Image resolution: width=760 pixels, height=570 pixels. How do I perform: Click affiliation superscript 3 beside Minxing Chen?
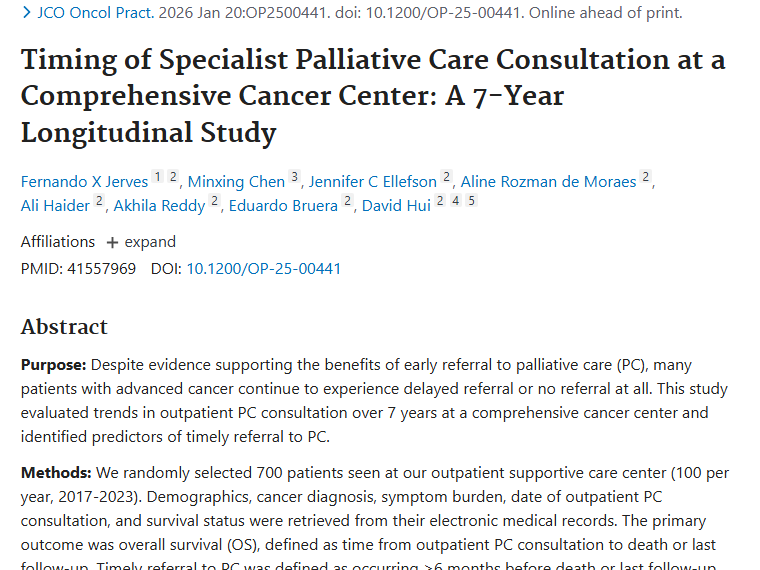pyautogui.click(x=294, y=177)
